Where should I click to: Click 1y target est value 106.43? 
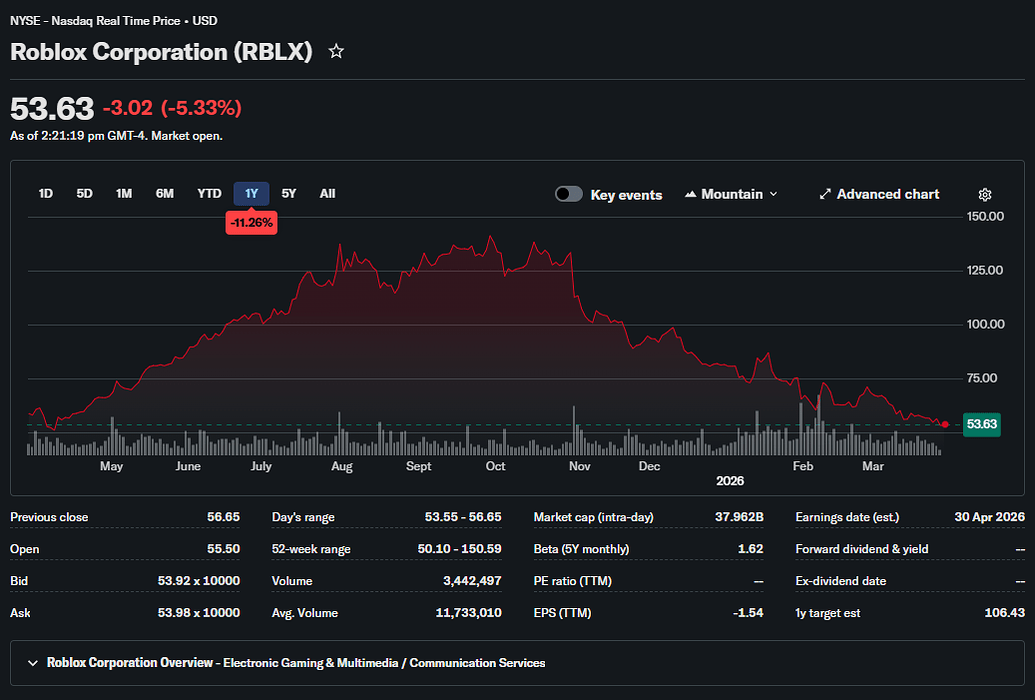pyautogui.click(x=1005, y=612)
